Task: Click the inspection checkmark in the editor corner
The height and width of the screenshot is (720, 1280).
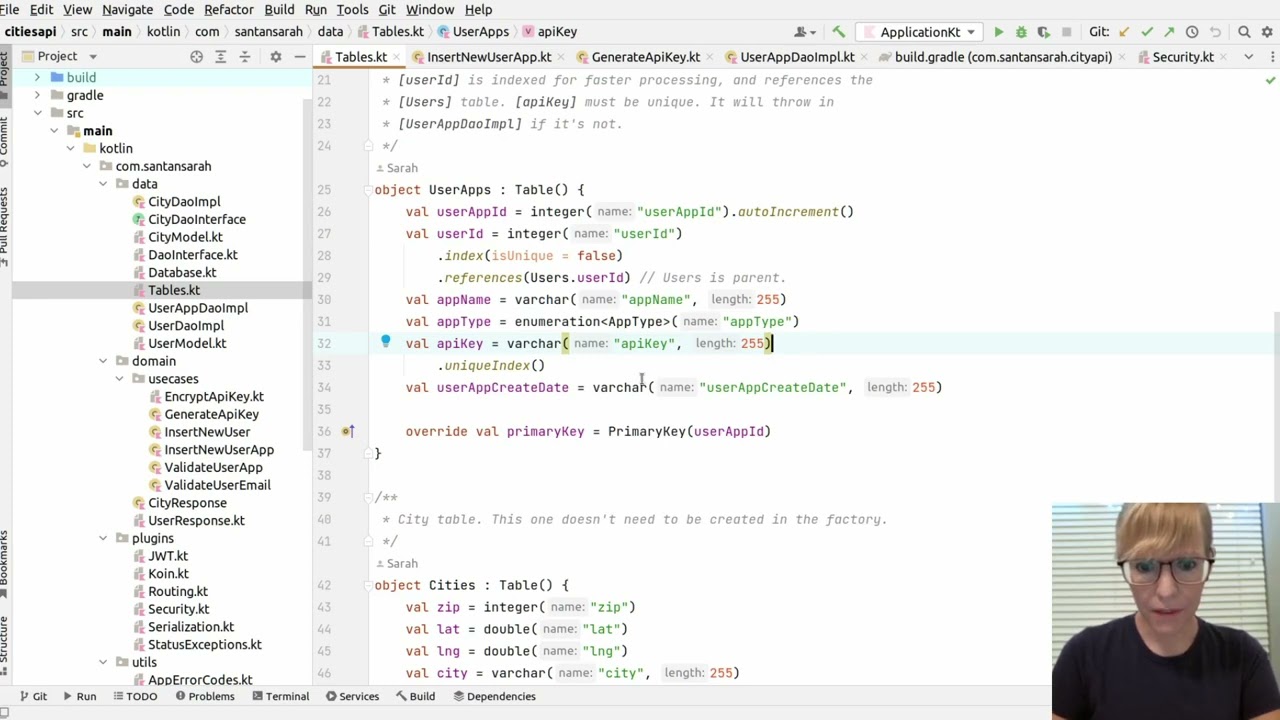Action: [1270, 80]
